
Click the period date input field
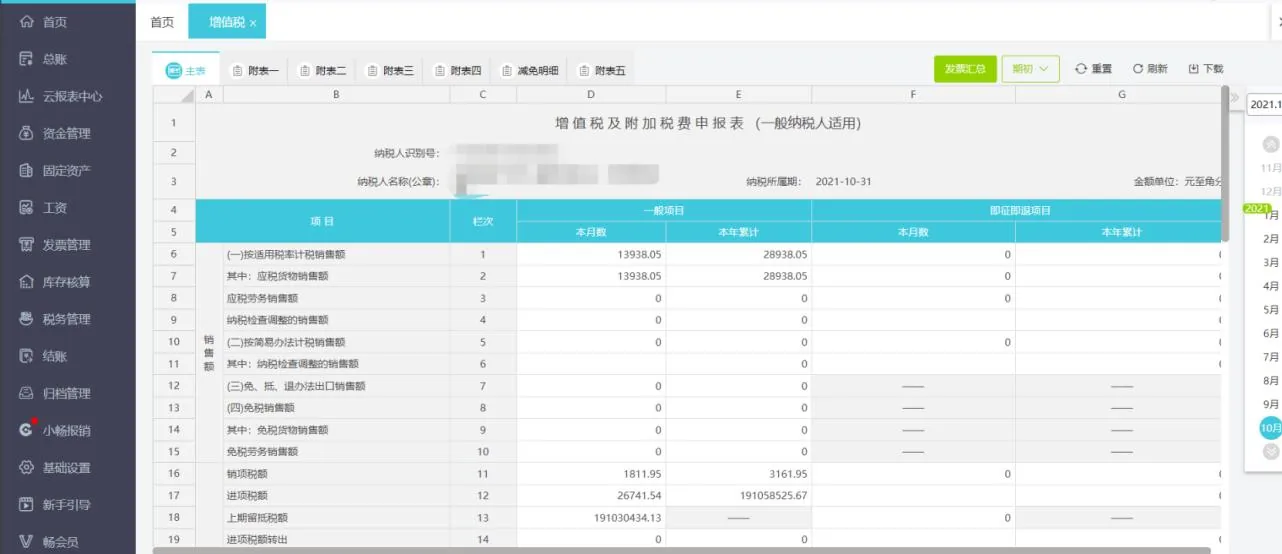point(1264,104)
